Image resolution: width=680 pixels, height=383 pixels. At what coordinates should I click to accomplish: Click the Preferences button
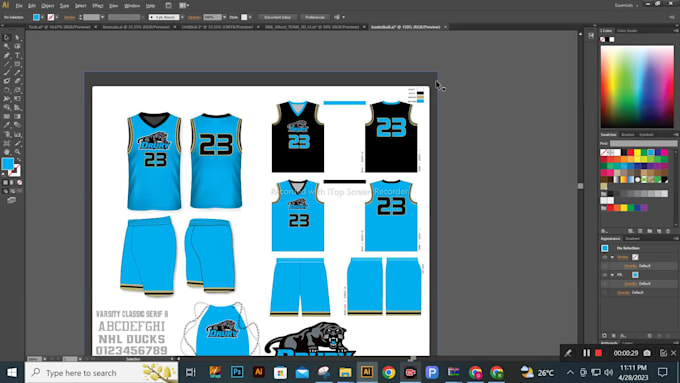pyautogui.click(x=314, y=17)
